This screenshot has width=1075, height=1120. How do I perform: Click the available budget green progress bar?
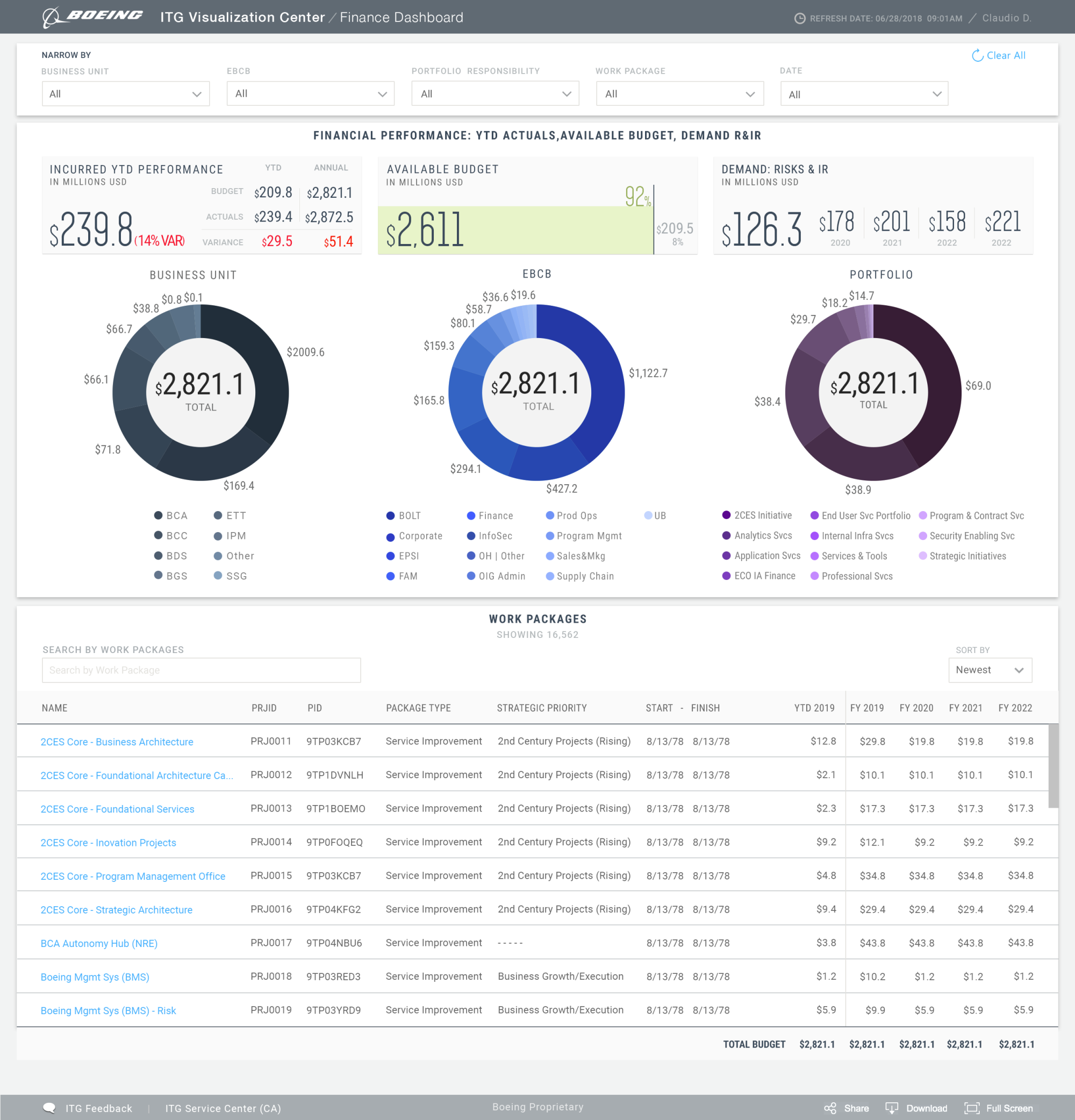point(515,230)
